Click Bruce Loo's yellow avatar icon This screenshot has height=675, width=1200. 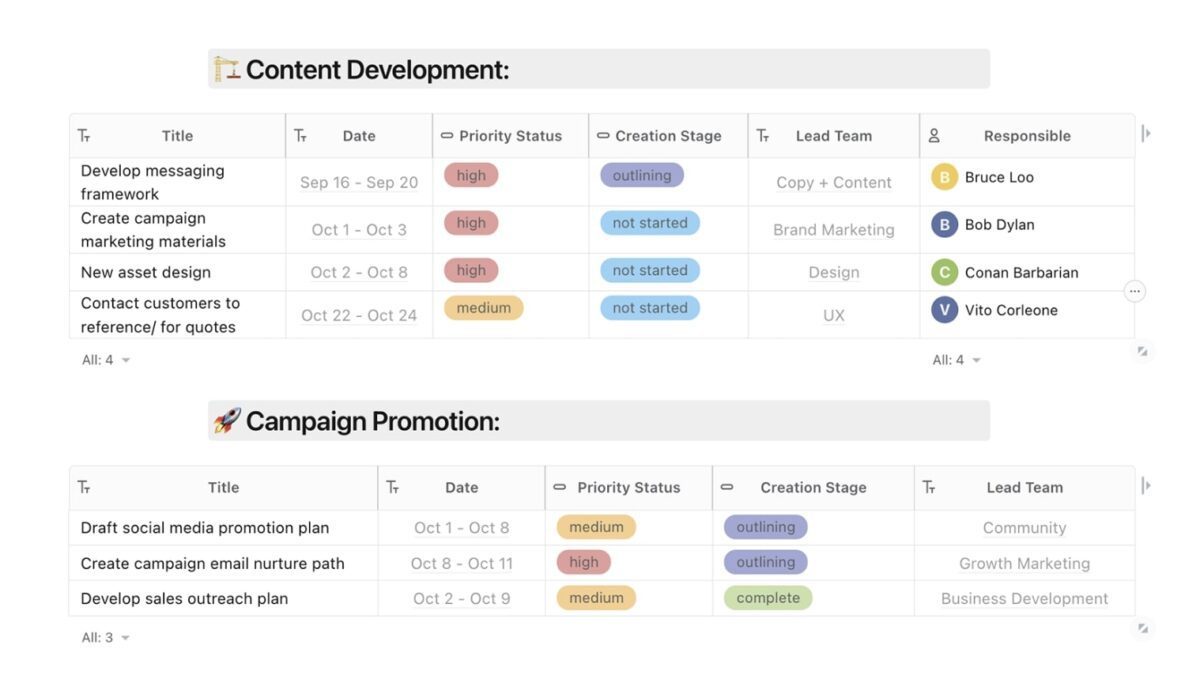click(x=944, y=178)
